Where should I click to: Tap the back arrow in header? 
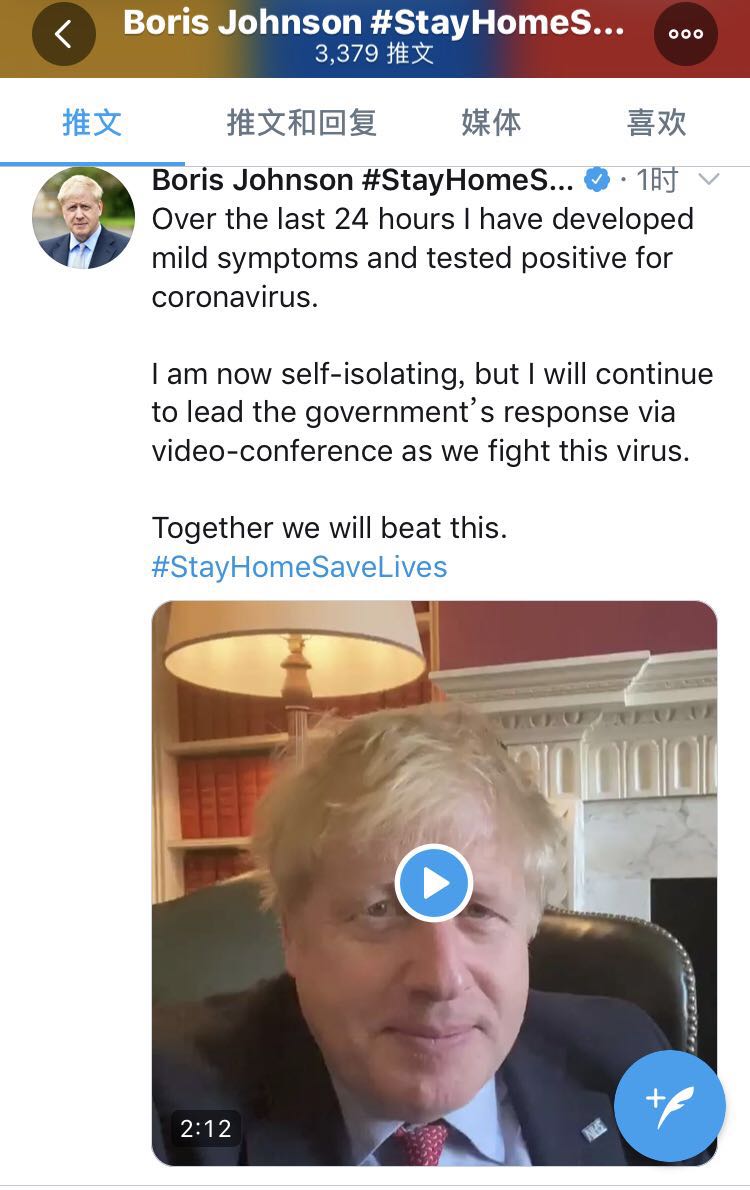pyautogui.click(x=63, y=34)
